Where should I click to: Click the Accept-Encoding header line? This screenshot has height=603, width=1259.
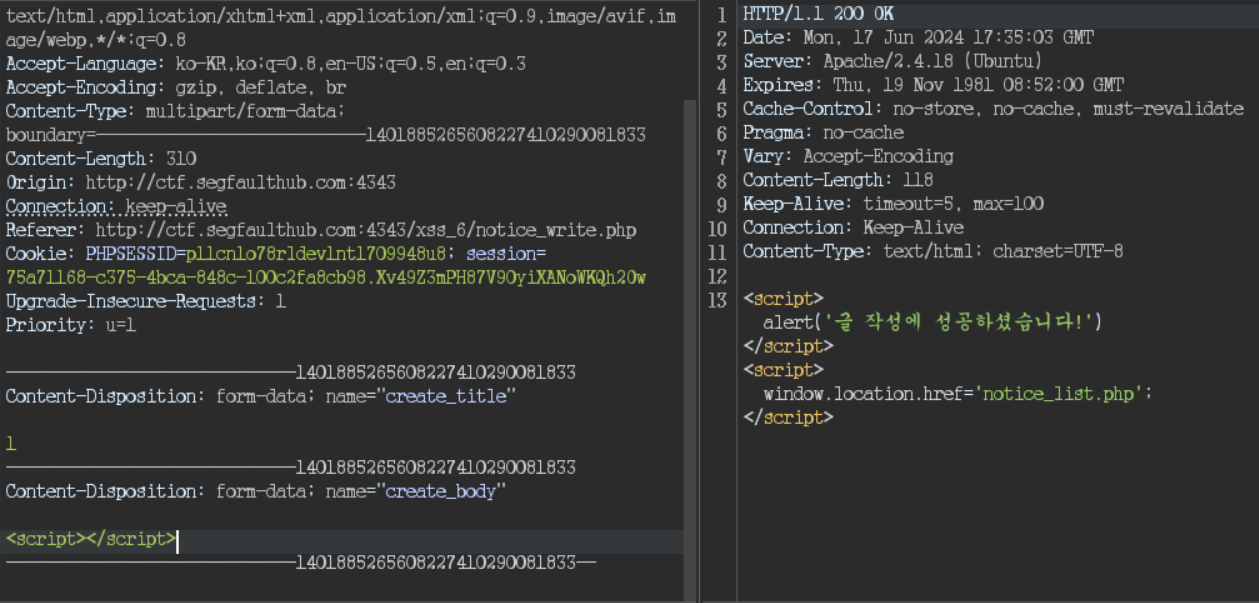coord(176,87)
